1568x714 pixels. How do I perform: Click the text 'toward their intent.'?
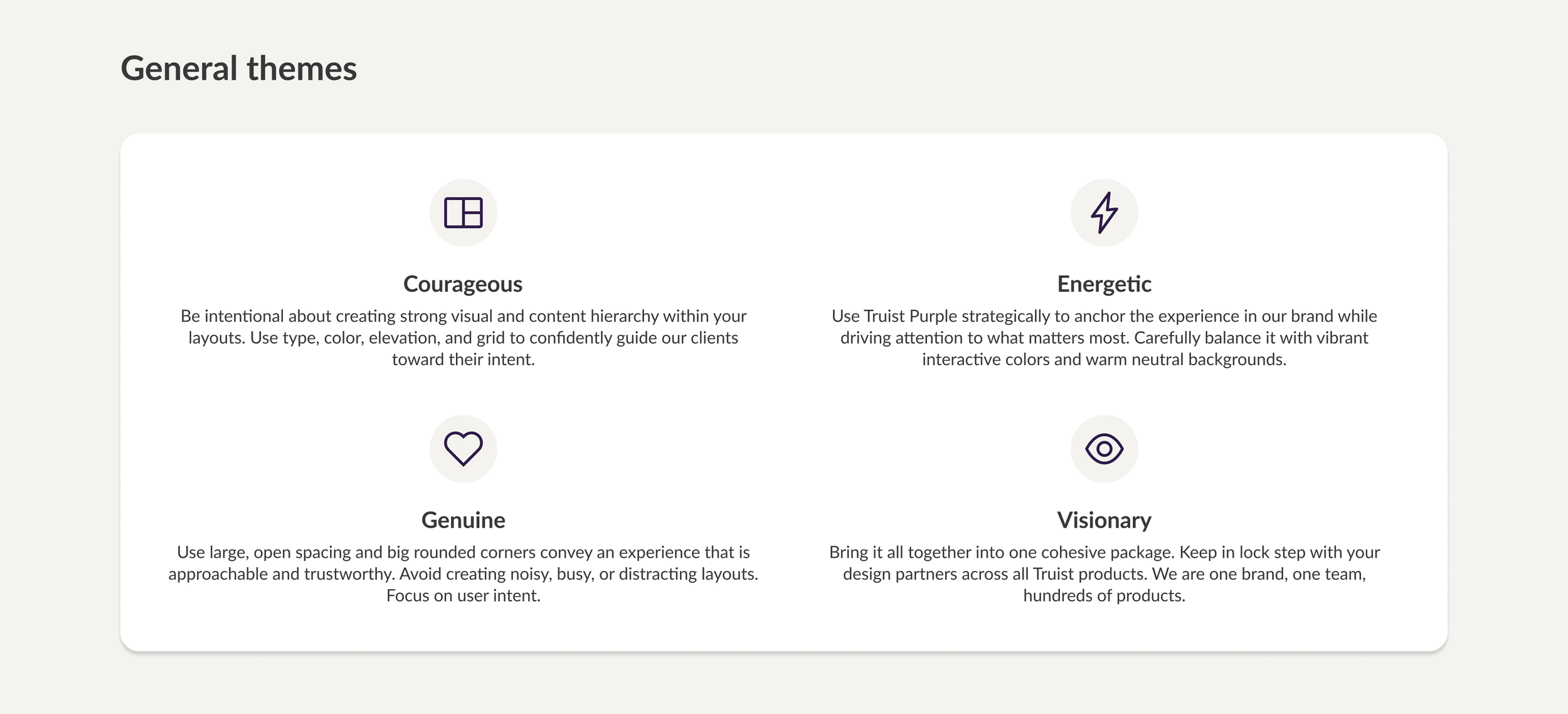click(x=463, y=360)
